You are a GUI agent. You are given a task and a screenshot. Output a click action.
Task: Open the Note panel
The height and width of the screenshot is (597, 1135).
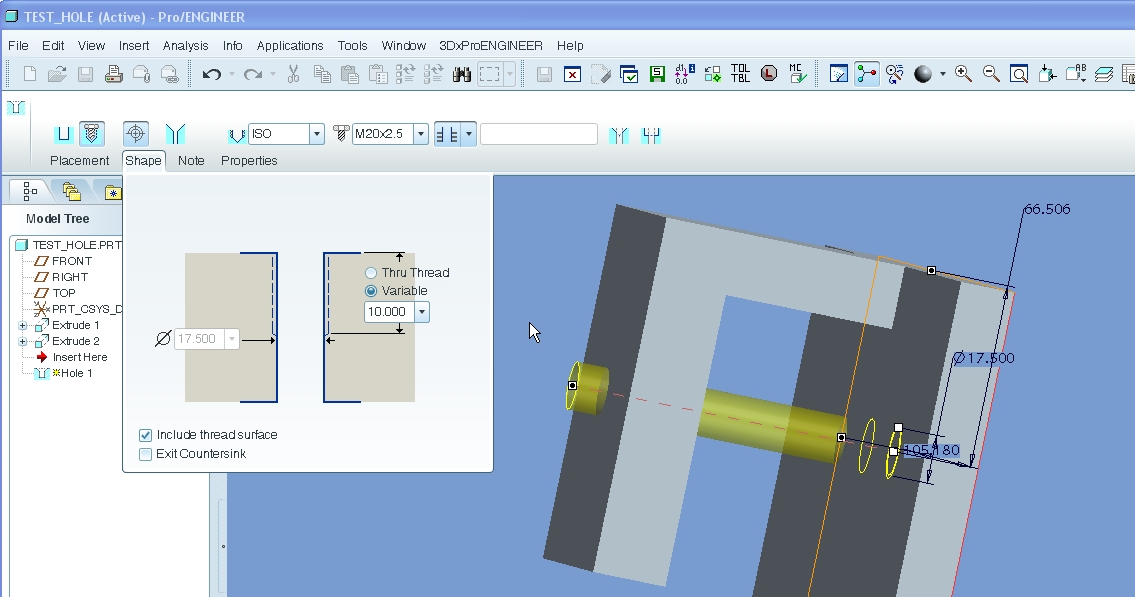pos(191,161)
